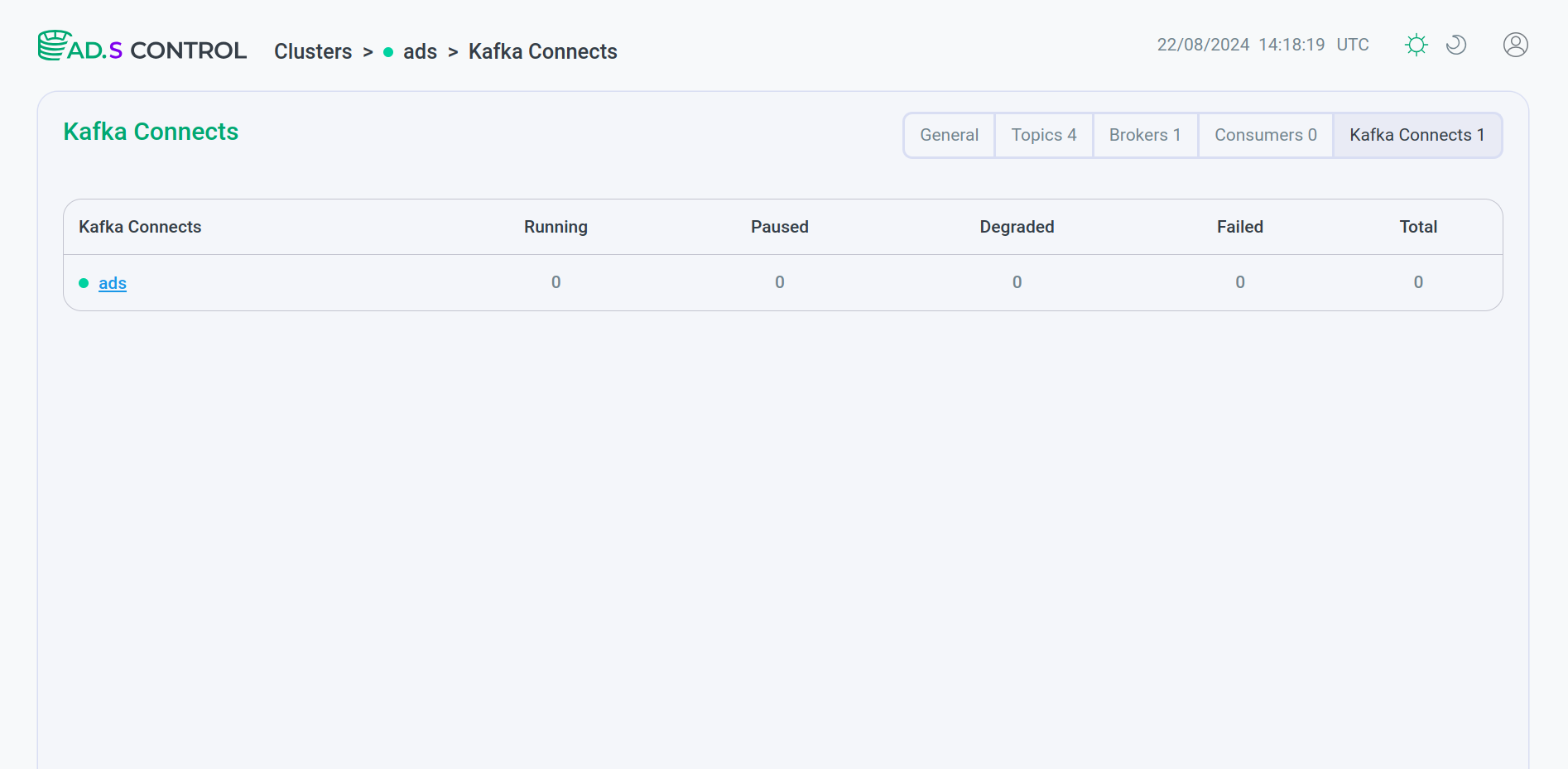
Task: Click the Degraded value for ads
Action: (1017, 282)
